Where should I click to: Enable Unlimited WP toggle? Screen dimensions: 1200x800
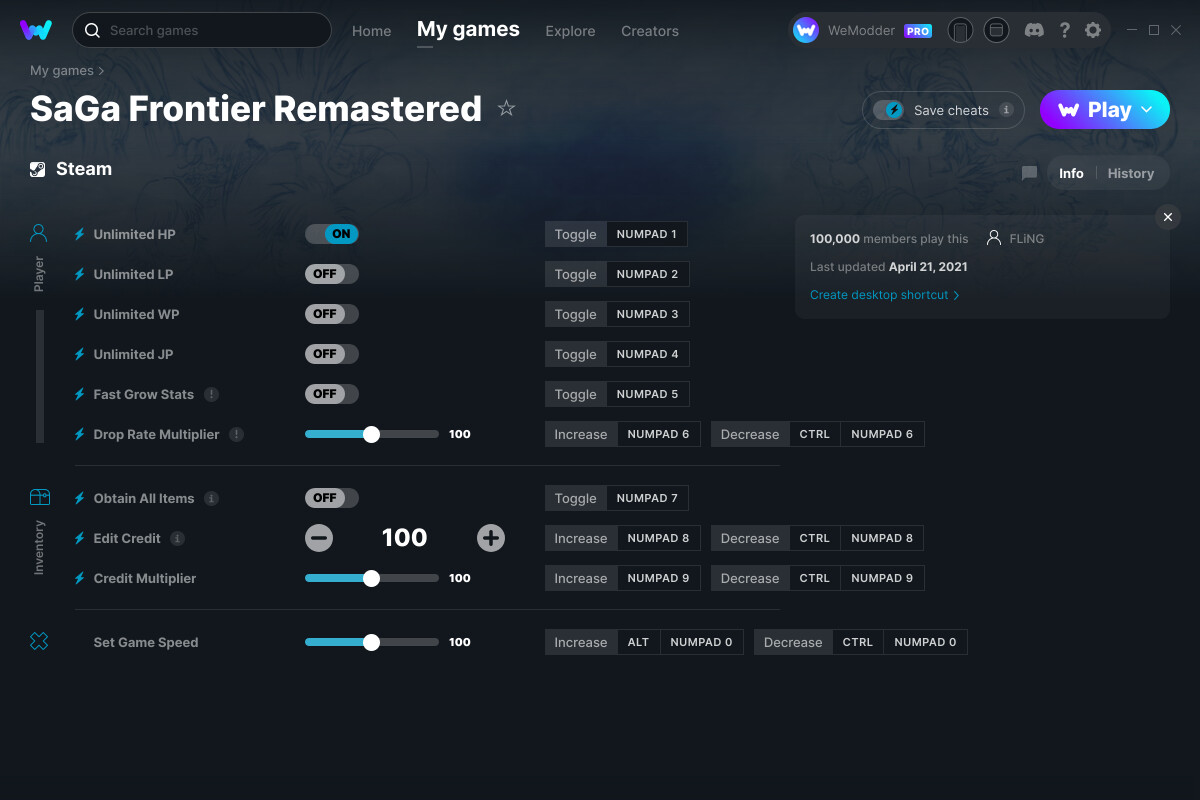pyautogui.click(x=332, y=314)
